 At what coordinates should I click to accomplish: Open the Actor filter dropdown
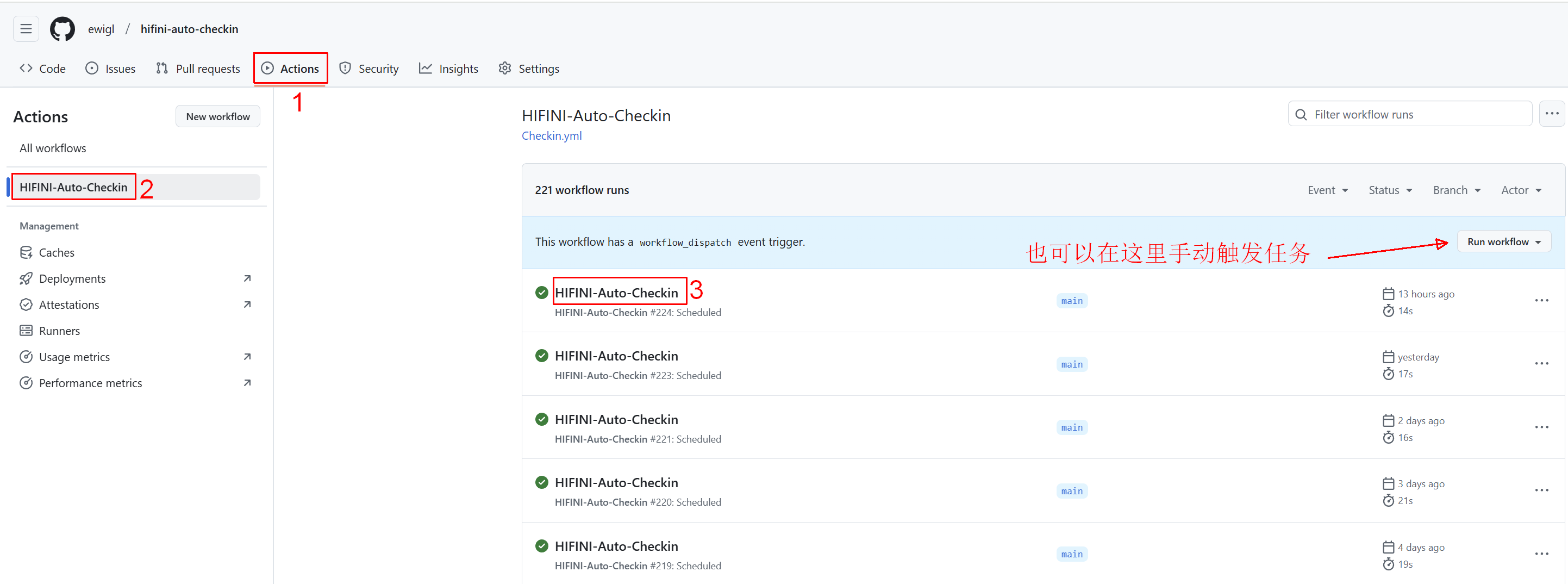(1521, 190)
